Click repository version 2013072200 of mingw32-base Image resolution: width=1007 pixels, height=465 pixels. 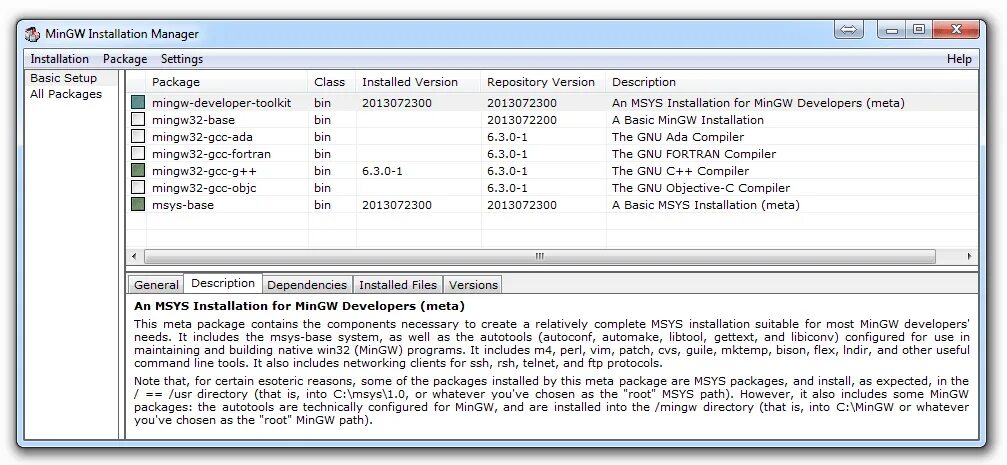click(521, 120)
